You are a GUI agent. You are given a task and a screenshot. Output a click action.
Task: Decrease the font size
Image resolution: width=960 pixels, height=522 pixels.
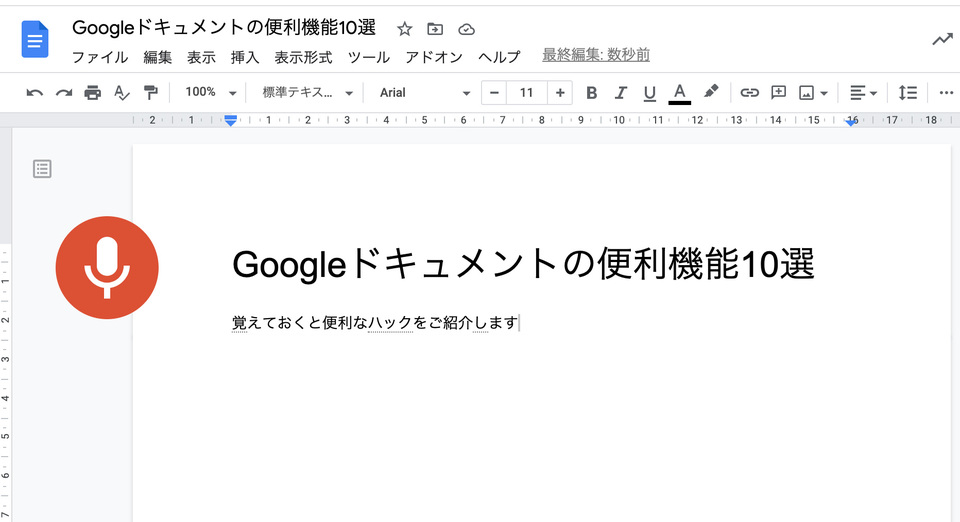click(x=494, y=93)
